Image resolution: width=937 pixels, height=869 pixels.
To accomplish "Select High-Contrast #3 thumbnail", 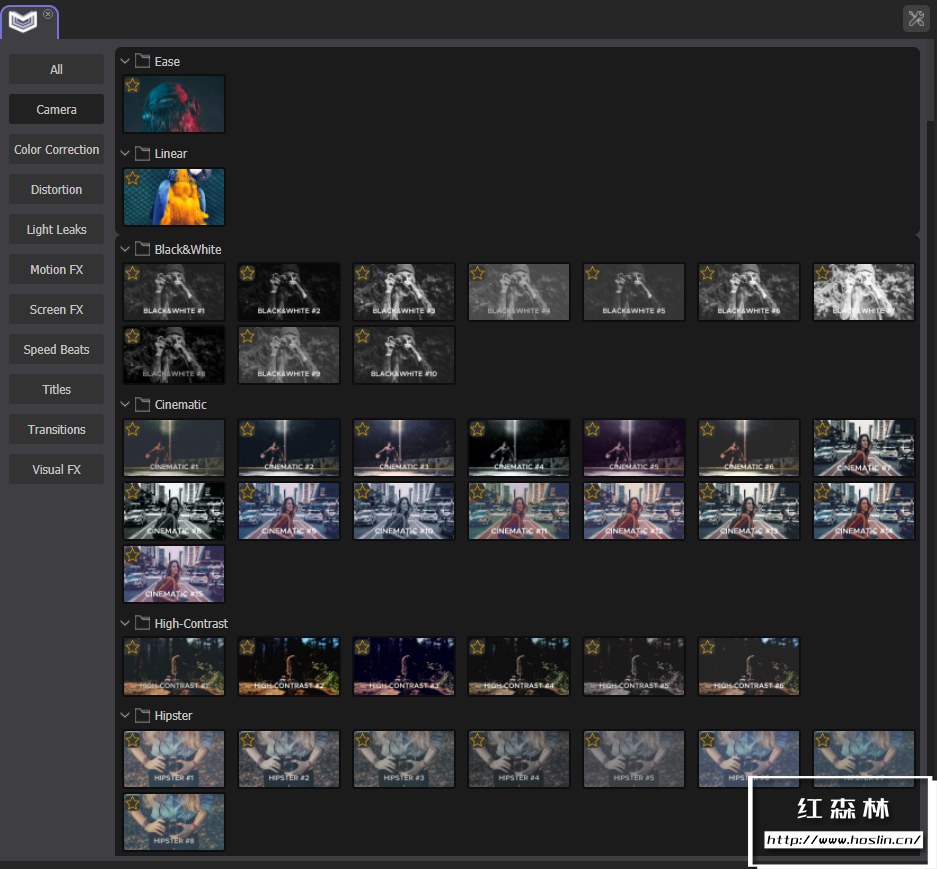I will coord(404,666).
